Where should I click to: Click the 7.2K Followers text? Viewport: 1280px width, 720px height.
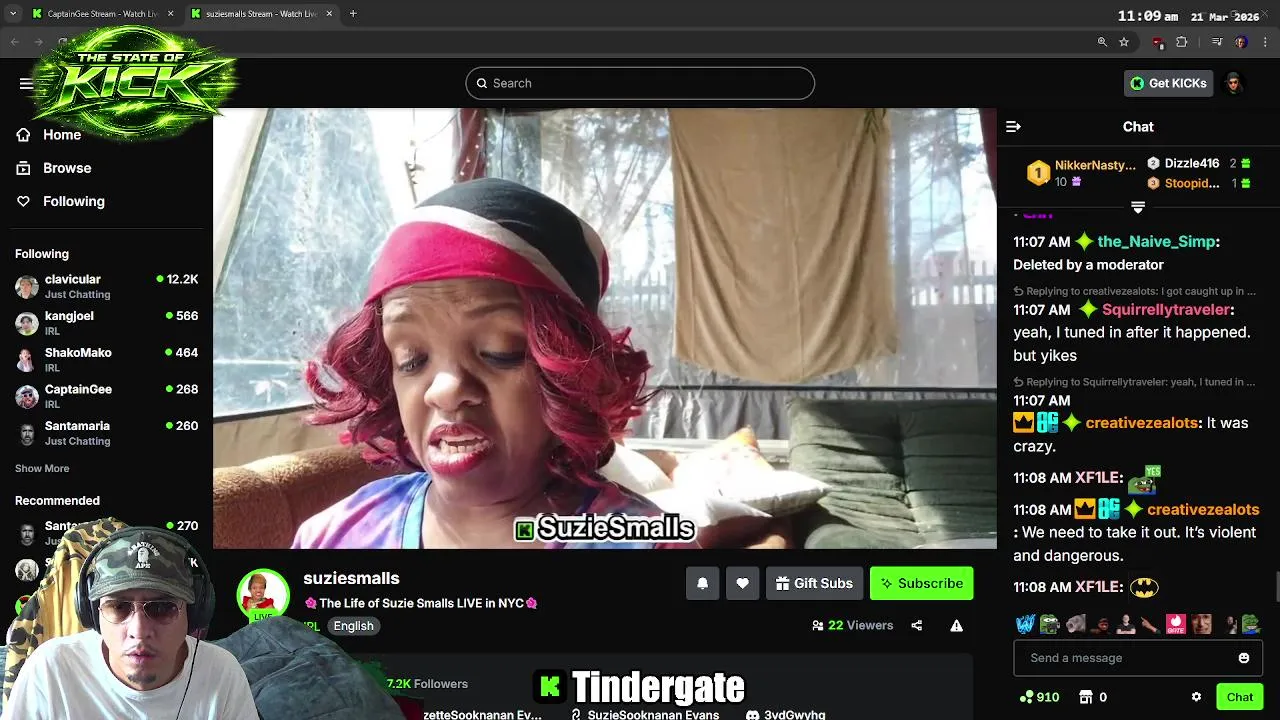pos(427,684)
